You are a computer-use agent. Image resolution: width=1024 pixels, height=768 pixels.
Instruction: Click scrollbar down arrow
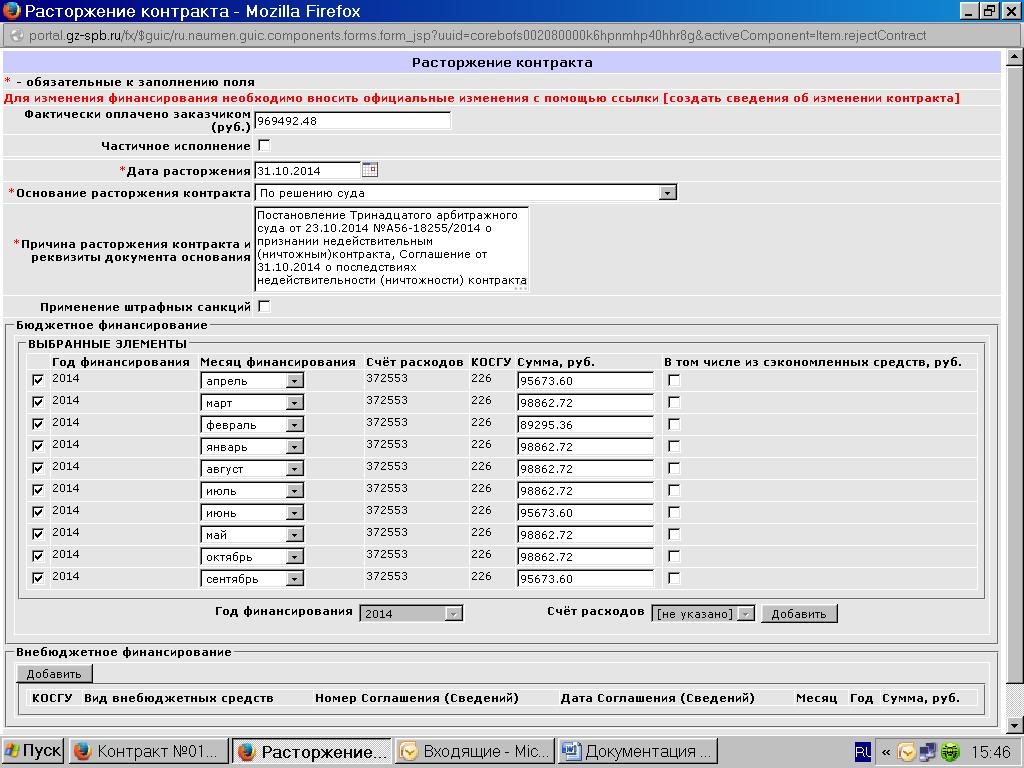[x=1014, y=725]
